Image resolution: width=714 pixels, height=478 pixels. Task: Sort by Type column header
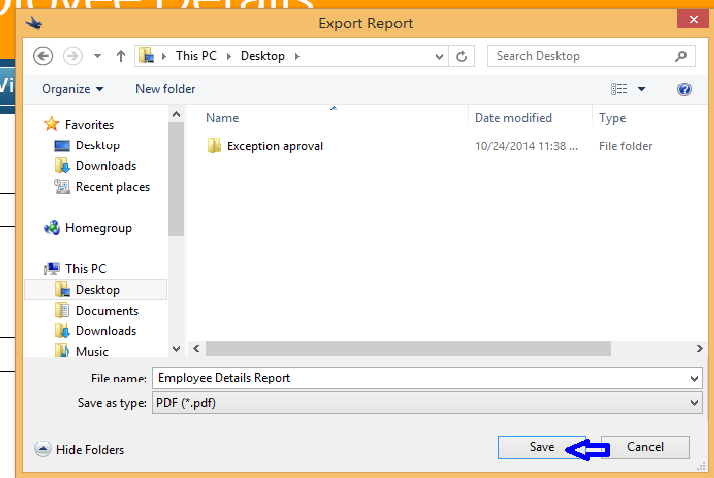coord(612,118)
